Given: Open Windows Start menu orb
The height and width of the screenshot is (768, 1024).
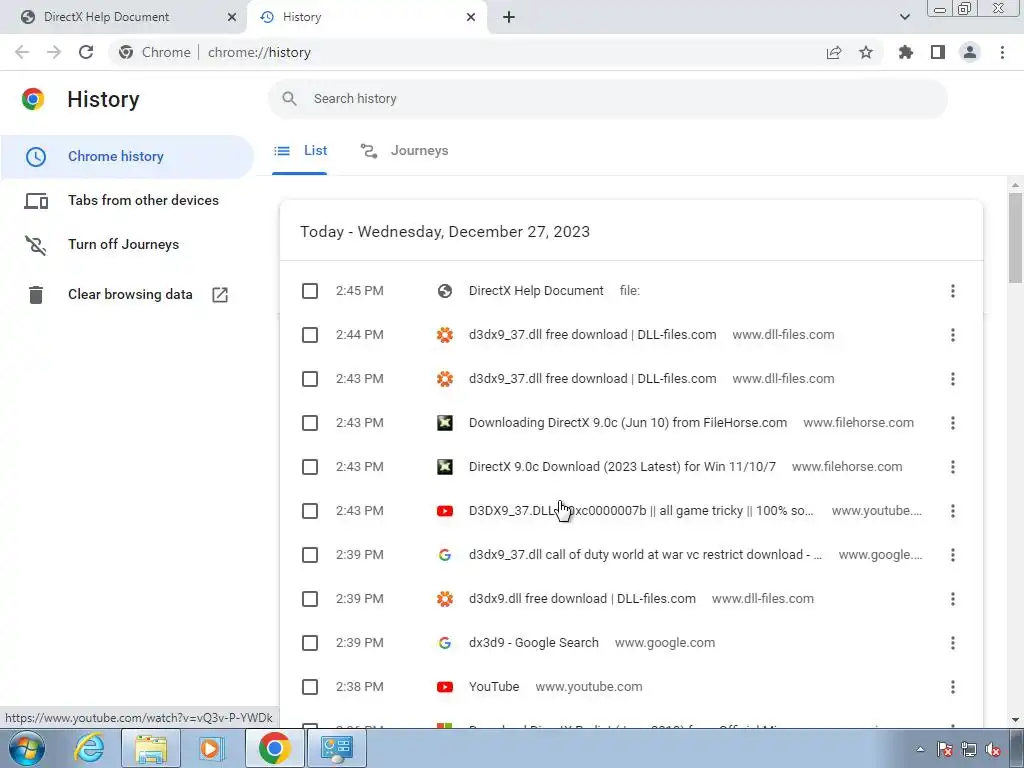Looking at the screenshot, I should [x=27, y=748].
